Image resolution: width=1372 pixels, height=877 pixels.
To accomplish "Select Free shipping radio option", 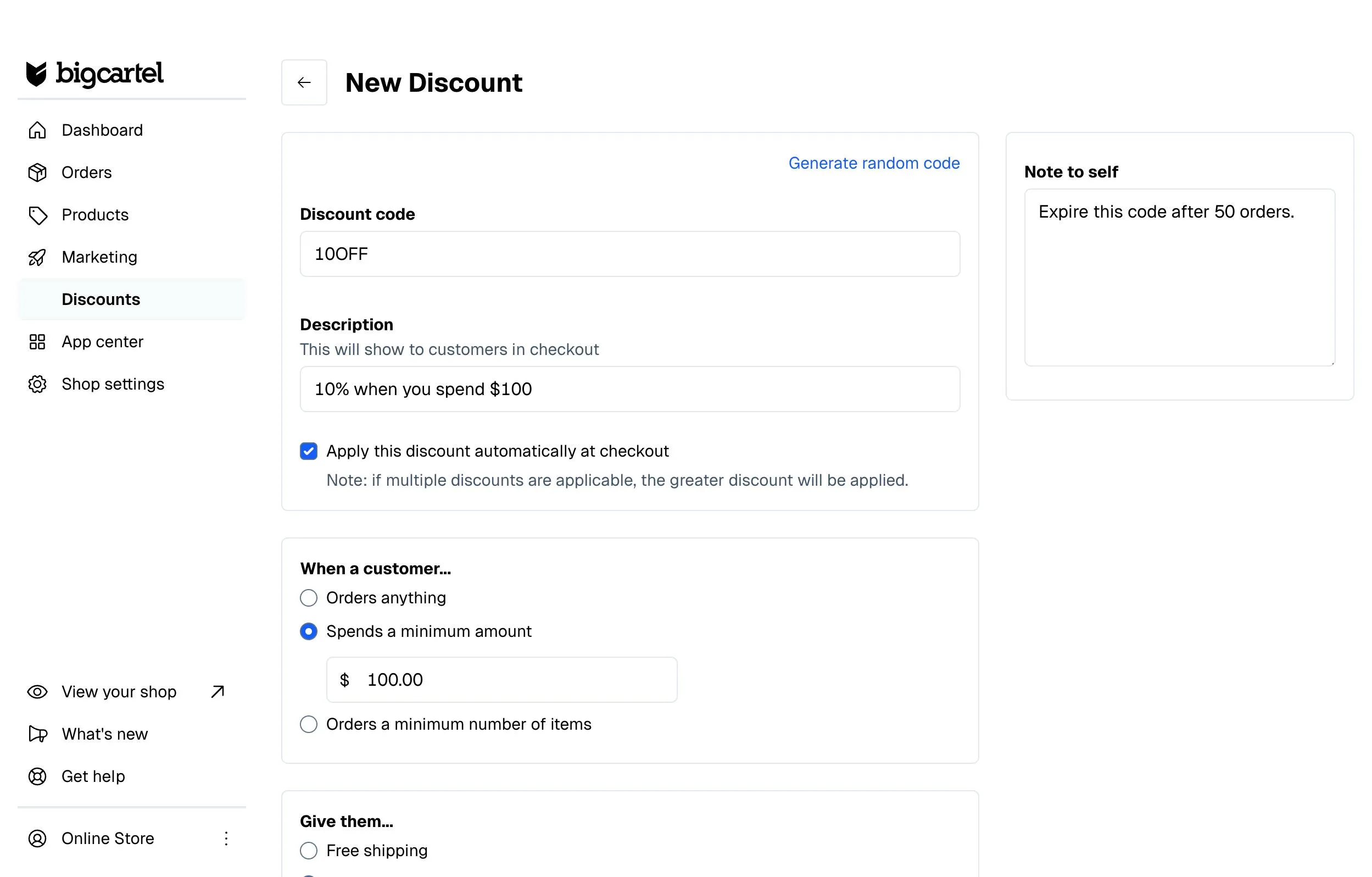I will coord(308,850).
